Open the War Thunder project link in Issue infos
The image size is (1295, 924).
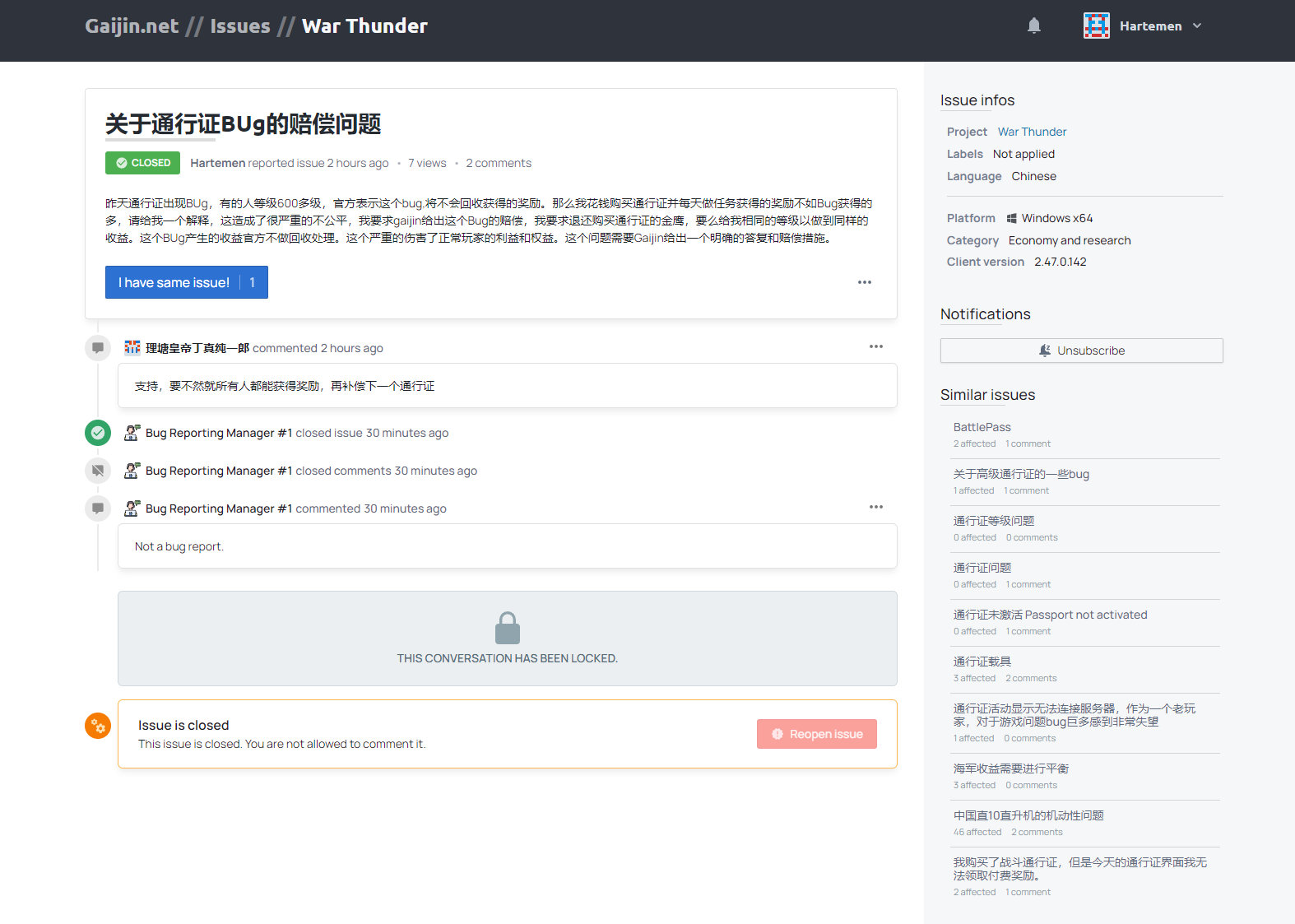point(1032,132)
